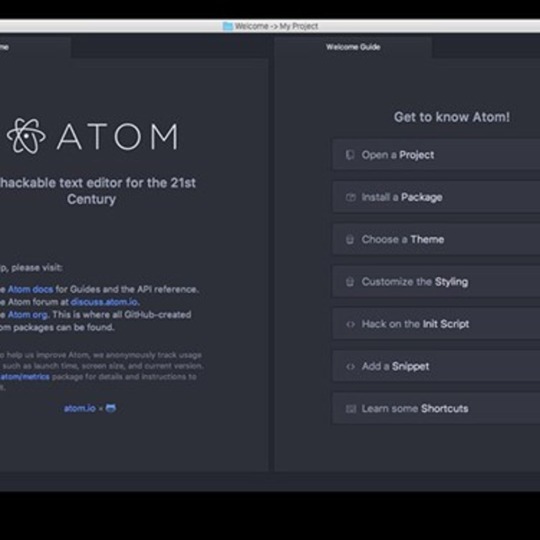Open the Atom docs link
This screenshot has height=540, width=540.
point(30,289)
